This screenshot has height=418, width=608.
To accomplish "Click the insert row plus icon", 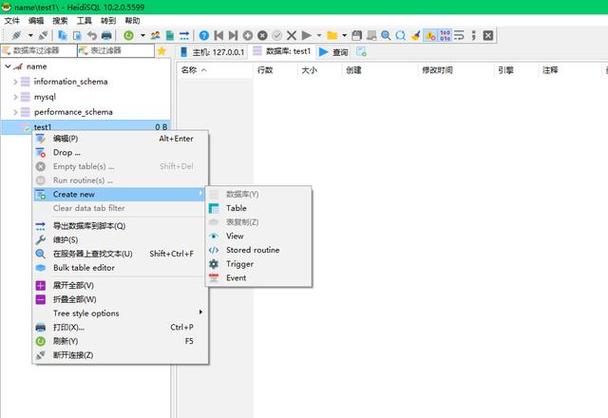I will pyautogui.click(x=248, y=36).
